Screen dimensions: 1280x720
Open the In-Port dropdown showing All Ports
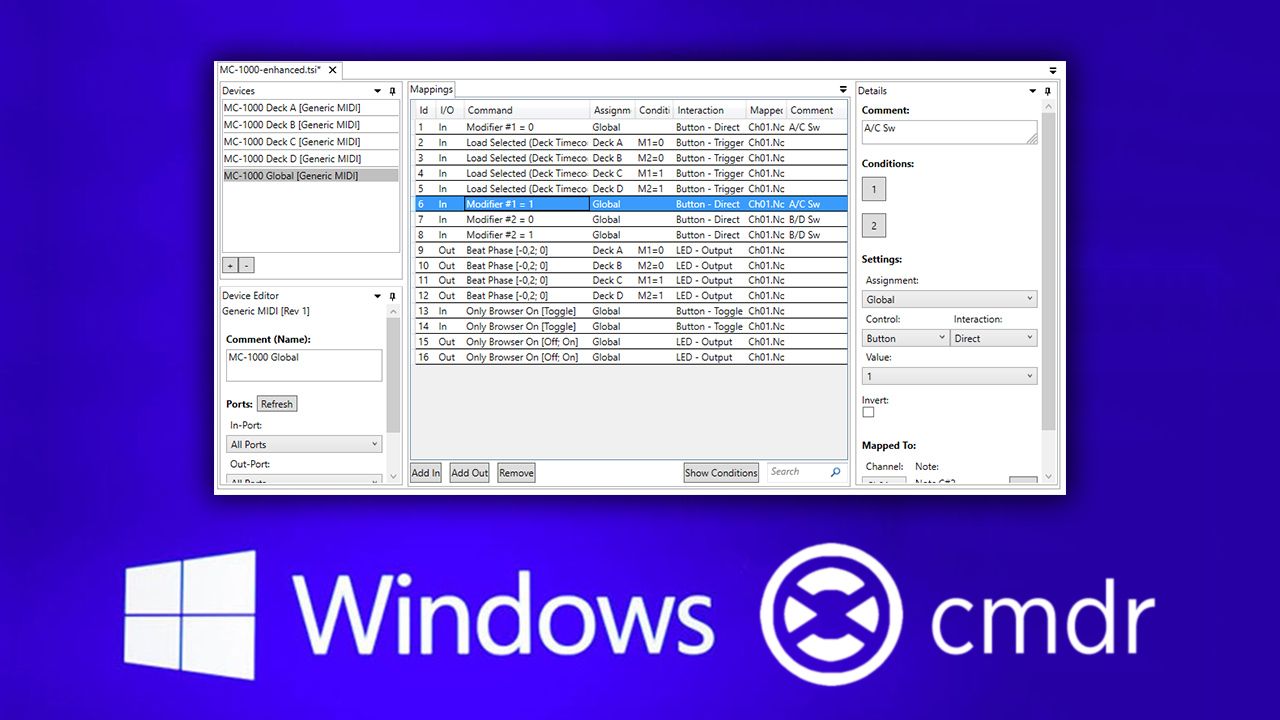(x=305, y=444)
